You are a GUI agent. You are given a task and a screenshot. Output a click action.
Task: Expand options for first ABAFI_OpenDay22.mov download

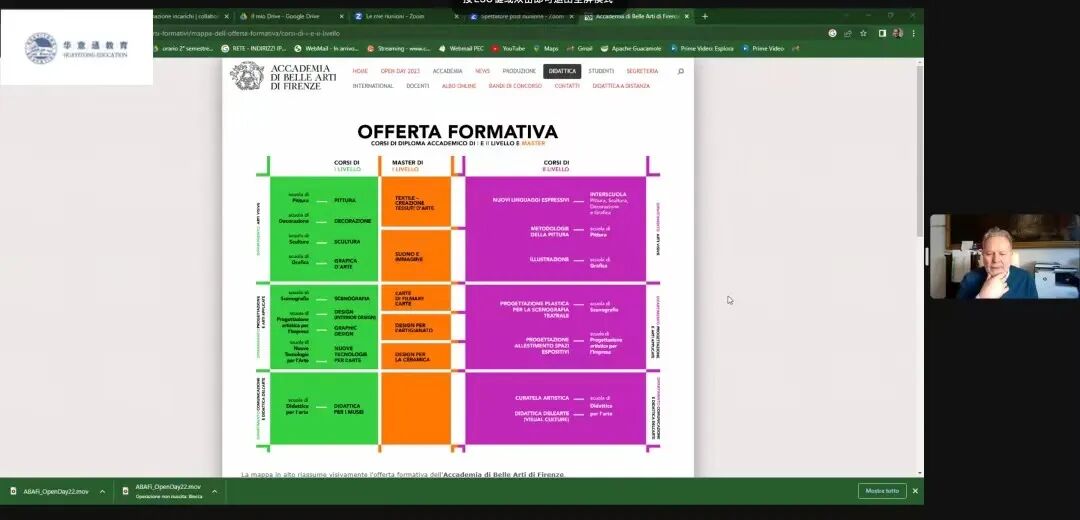103,491
